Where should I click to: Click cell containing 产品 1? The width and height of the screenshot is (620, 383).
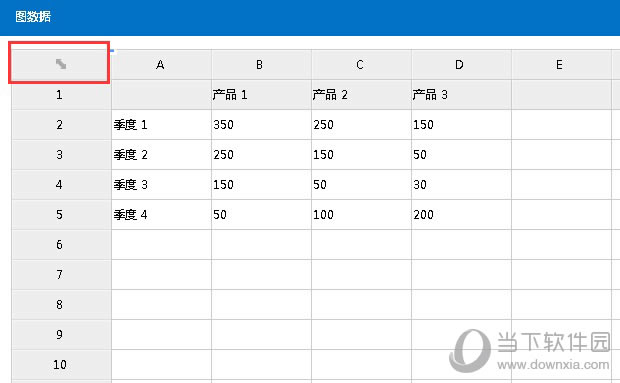261,95
